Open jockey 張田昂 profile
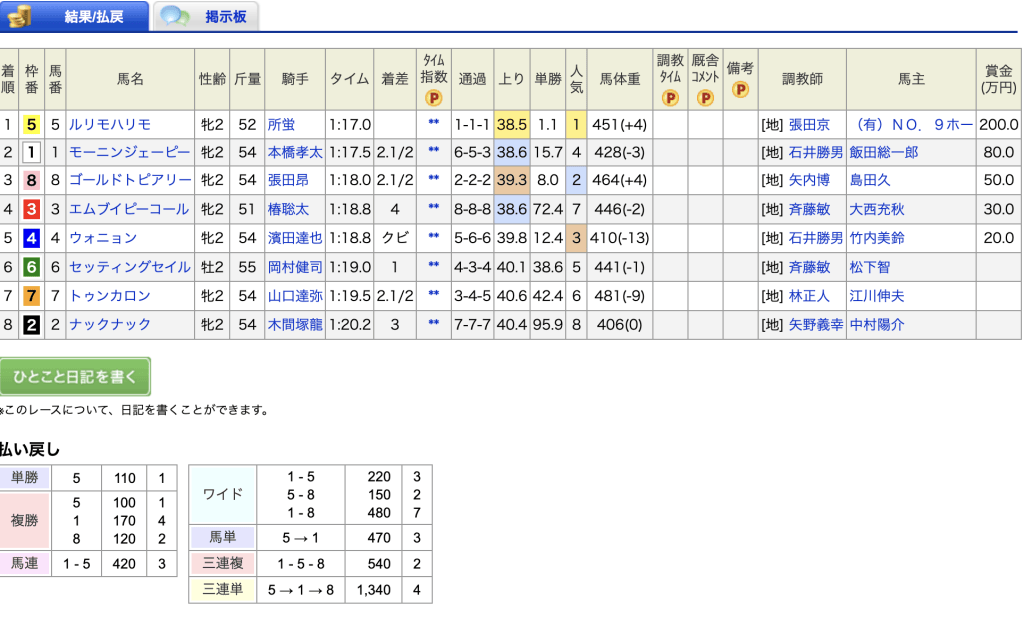1024x617 pixels. point(288,180)
